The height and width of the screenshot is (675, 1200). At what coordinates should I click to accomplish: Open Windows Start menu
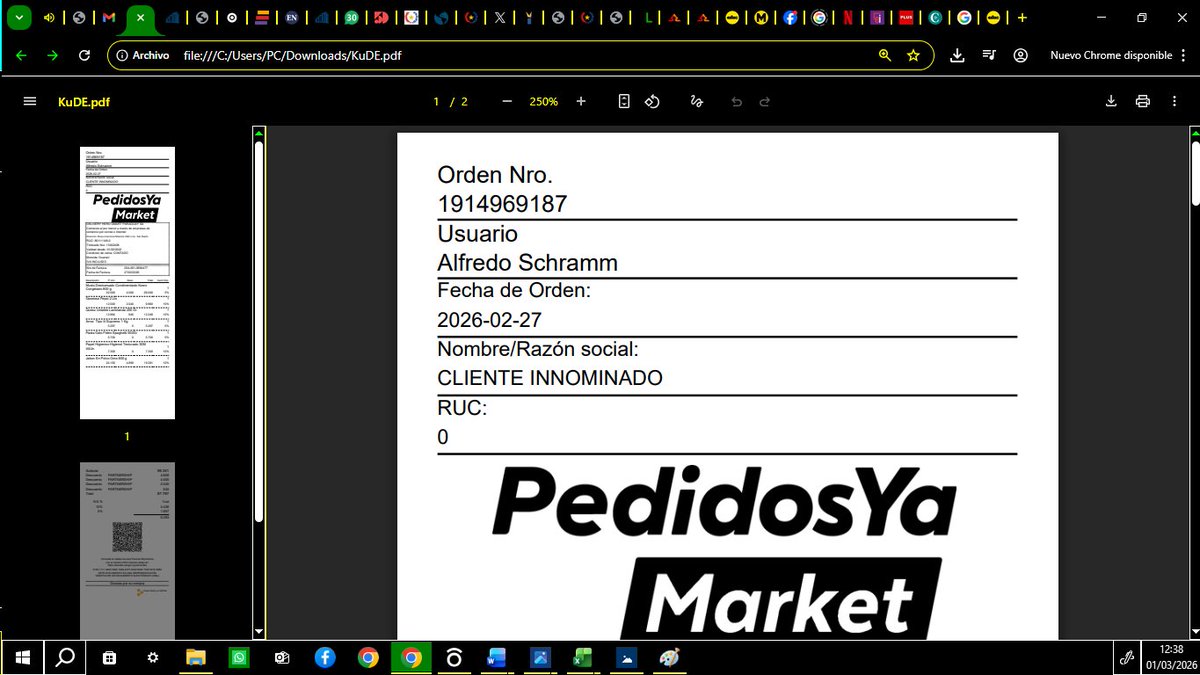click(21, 657)
